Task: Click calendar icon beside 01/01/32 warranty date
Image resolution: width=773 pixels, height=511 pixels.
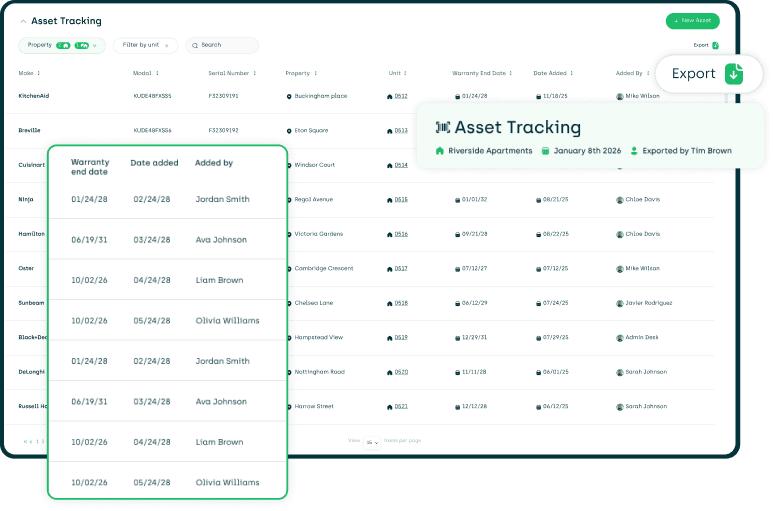Action: (x=457, y=200)
